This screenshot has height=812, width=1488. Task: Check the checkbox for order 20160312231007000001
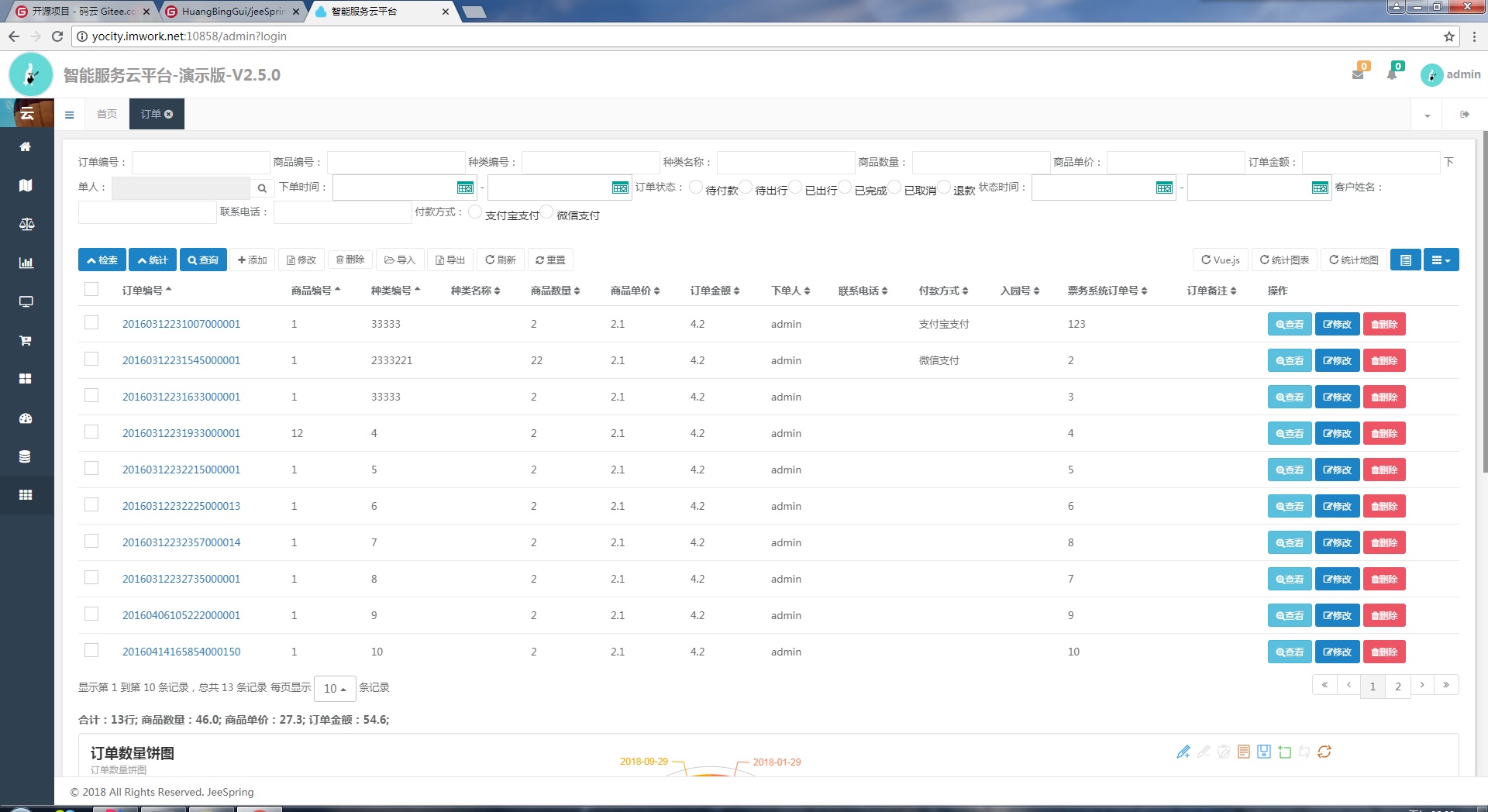pyautogui.click(x=91, y=323)
